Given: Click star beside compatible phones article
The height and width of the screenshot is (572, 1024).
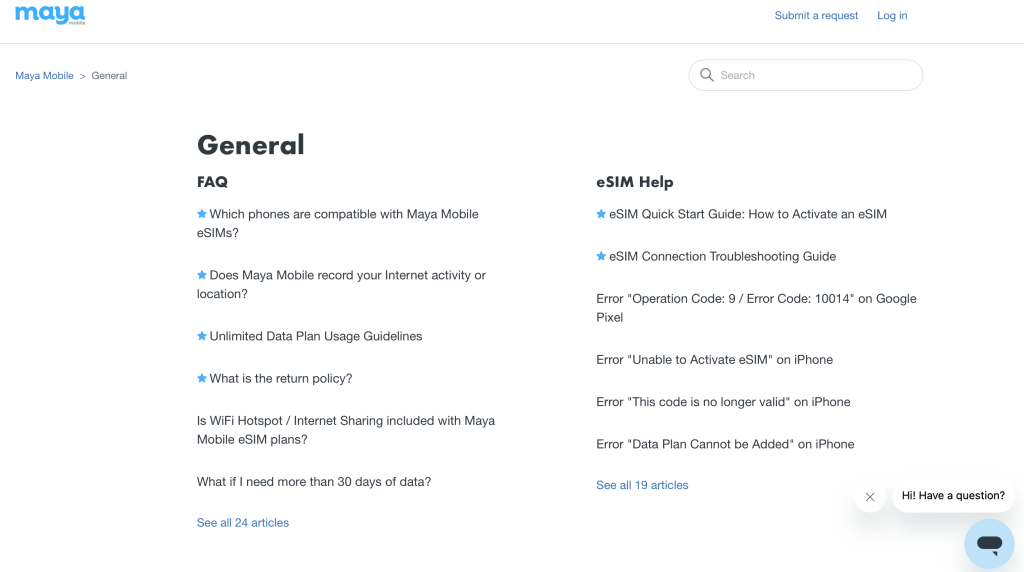Looking at the screenshot, I should 202,214.
